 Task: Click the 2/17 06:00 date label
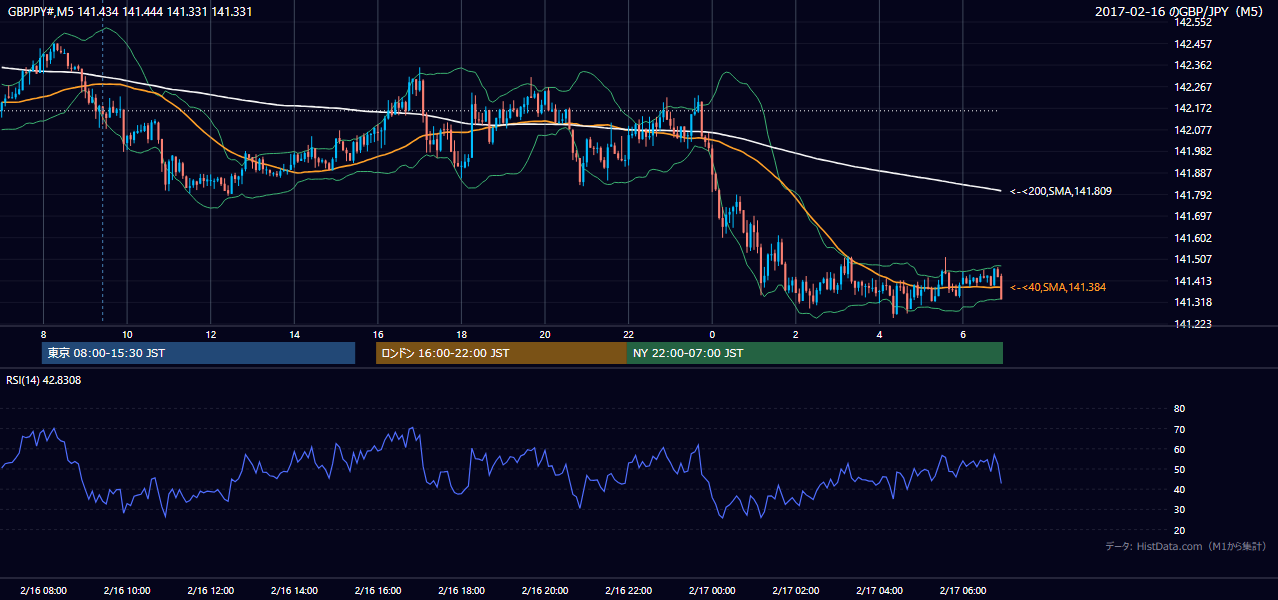[x=962, y=591]
